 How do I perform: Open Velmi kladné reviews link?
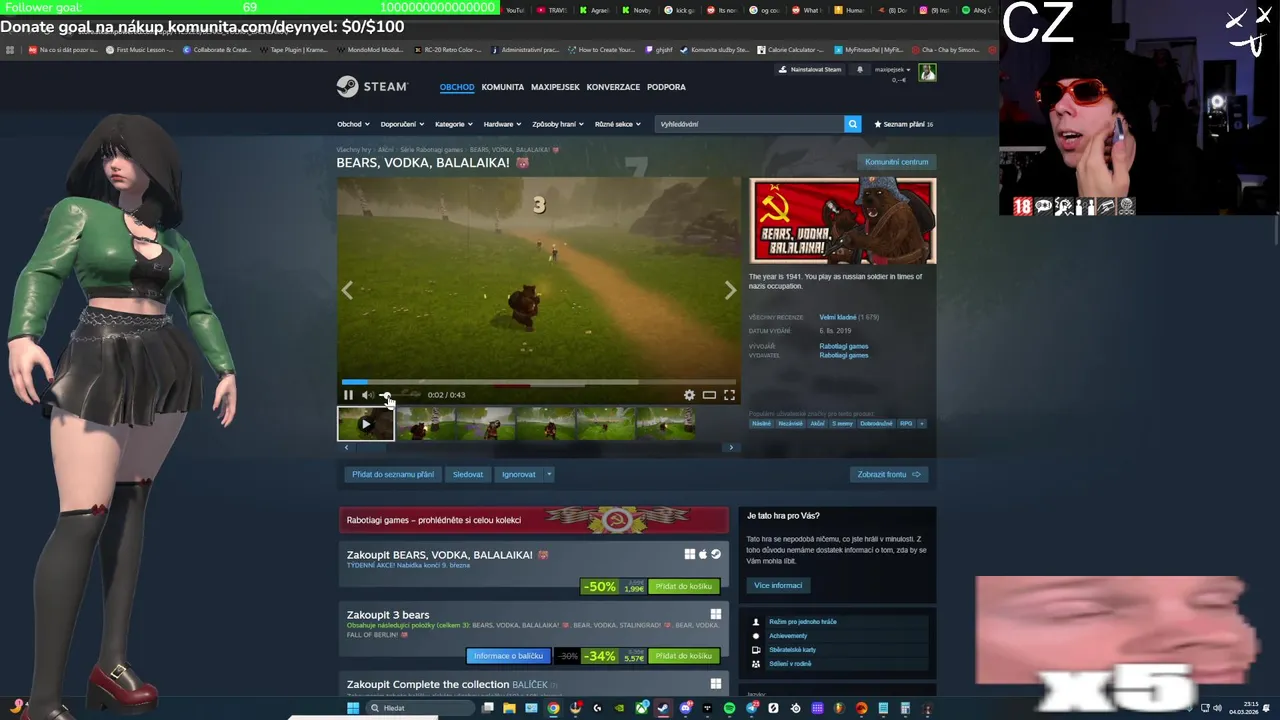click(837, 317)
